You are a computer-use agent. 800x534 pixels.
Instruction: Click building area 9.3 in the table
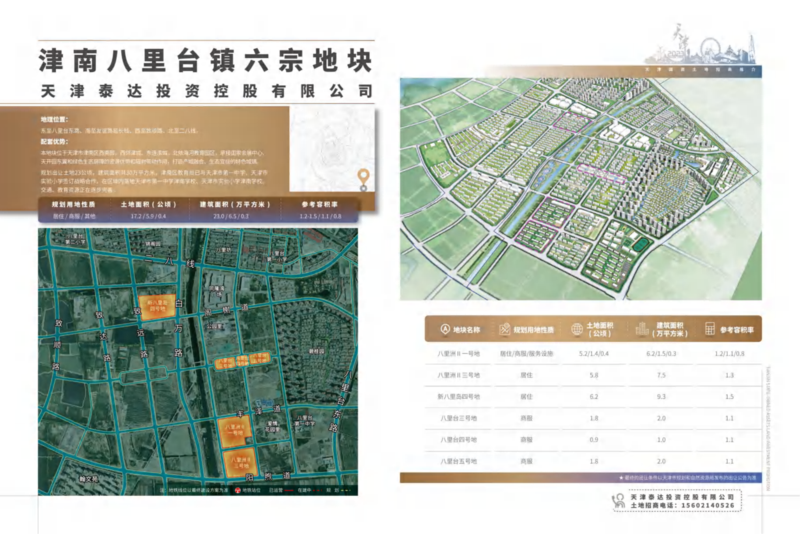pyautogui.click(x=661, y=396)
